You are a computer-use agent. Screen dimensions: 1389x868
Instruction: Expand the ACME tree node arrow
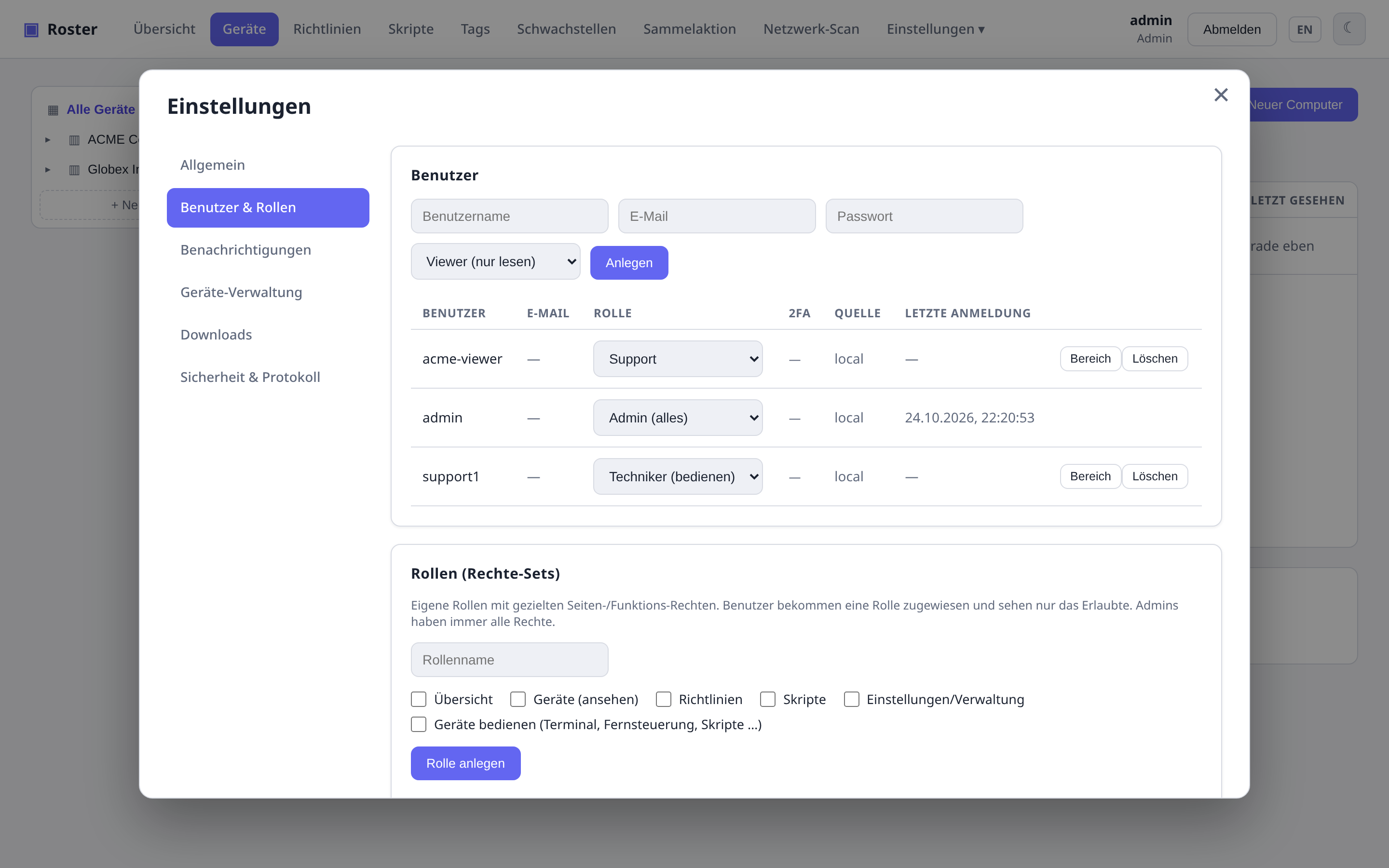48,139
